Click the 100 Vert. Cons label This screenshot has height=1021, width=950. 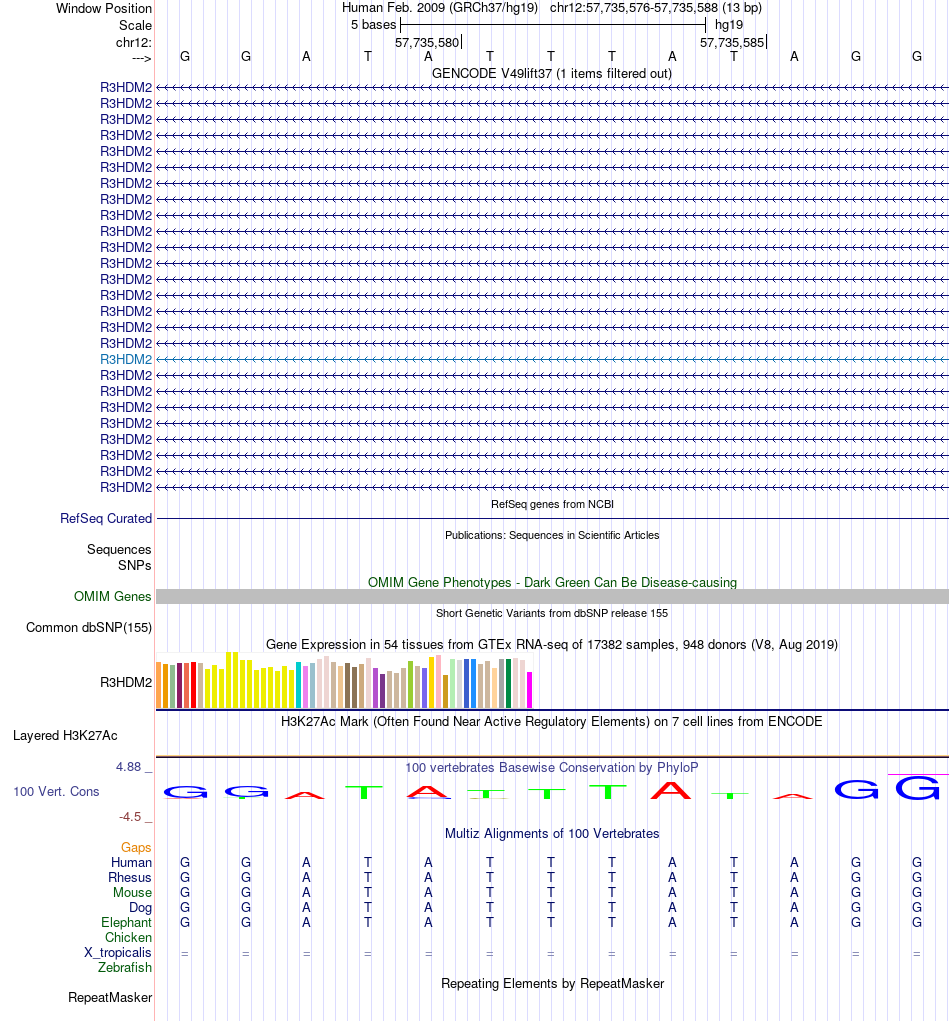[56, 792]
